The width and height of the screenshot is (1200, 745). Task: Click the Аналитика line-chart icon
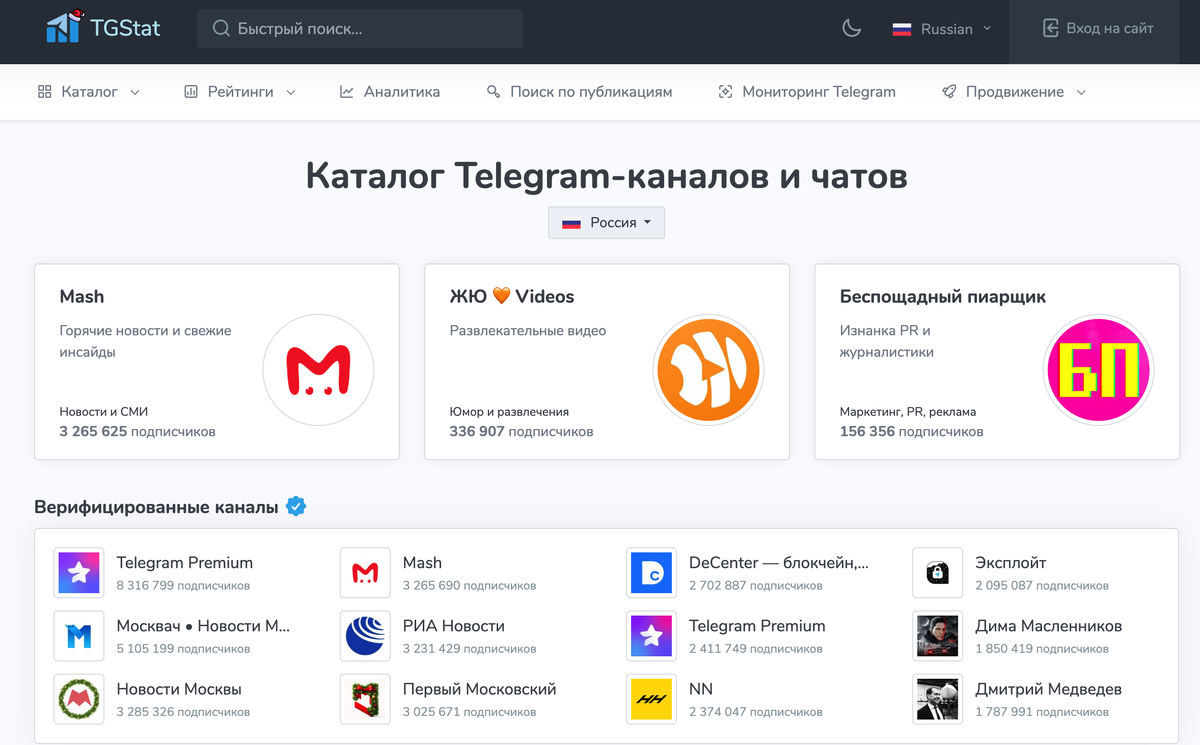click(345, 91)
